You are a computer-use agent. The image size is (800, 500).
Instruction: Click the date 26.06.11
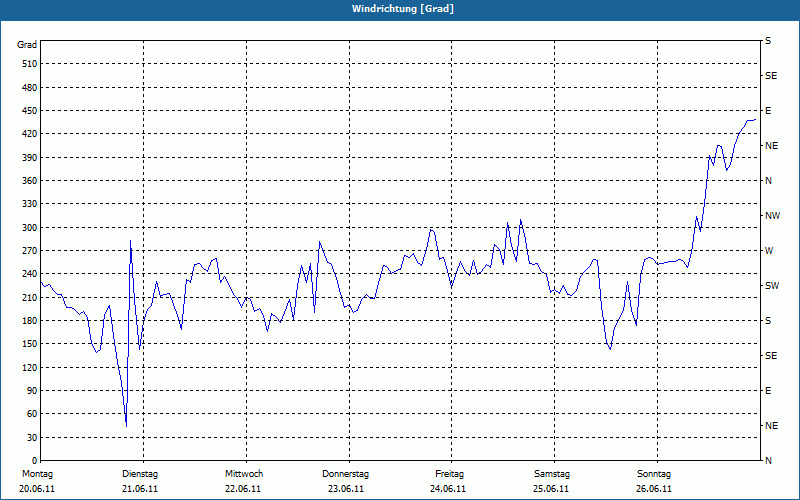click(654, 489)
